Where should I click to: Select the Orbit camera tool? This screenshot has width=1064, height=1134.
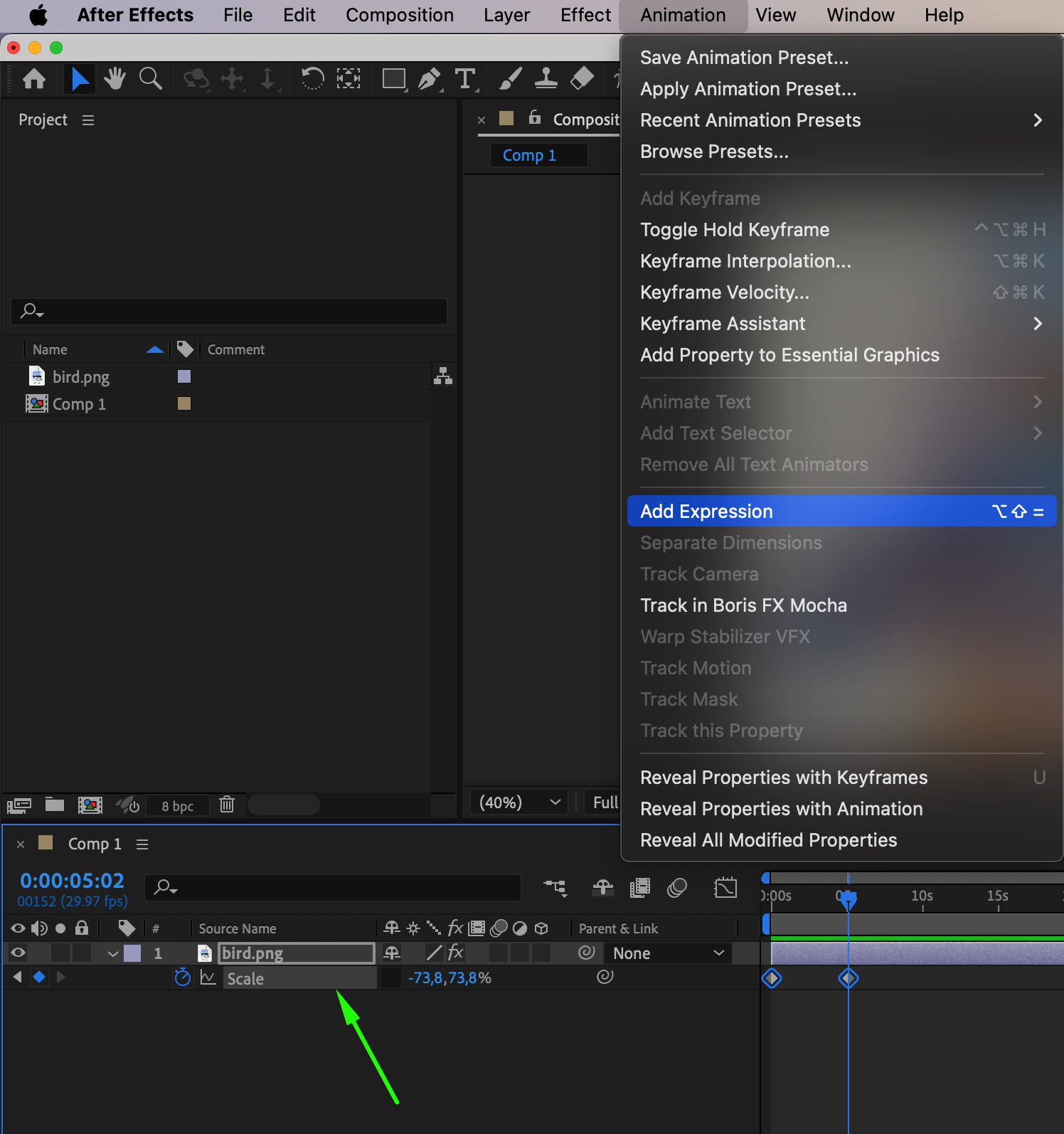pos(196,78)
